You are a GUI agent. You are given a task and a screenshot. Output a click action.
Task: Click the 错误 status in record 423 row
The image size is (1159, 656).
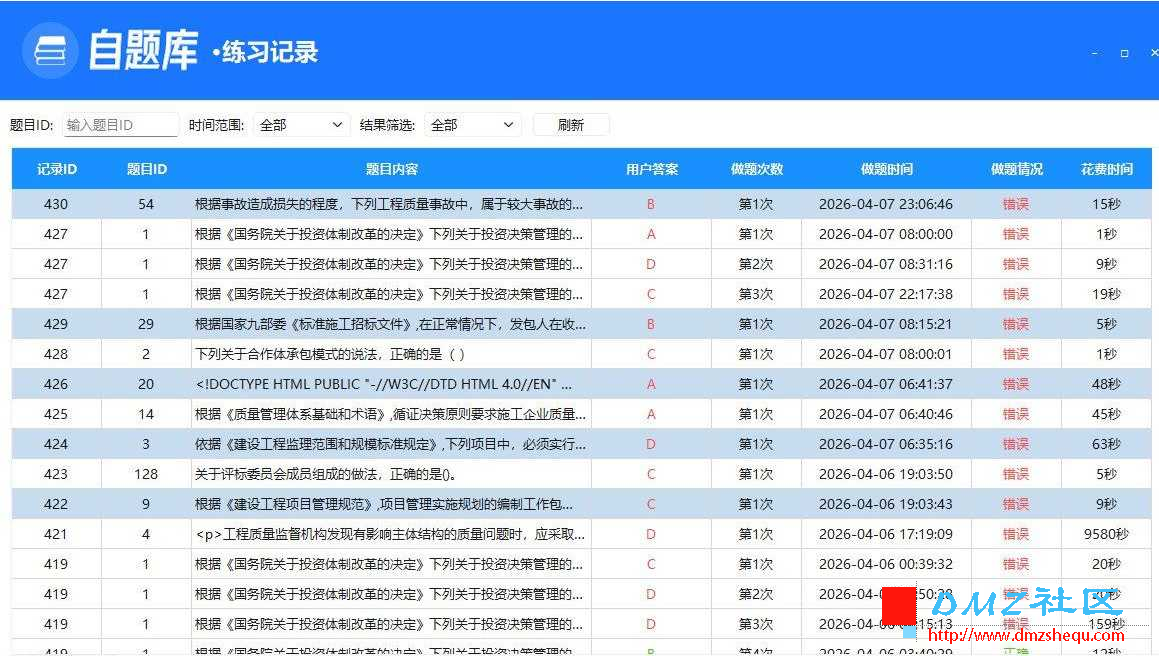[x=1016, y=474]
